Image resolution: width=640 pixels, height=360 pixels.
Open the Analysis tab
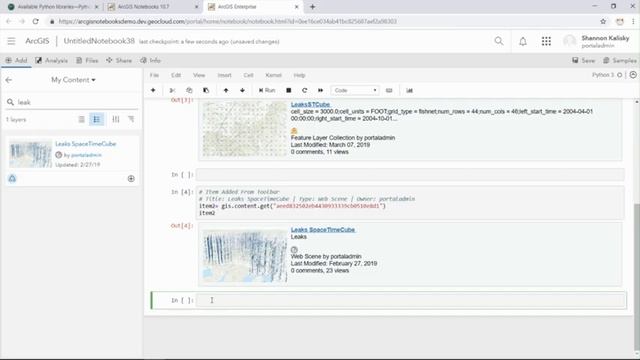(x=51, y=60)
